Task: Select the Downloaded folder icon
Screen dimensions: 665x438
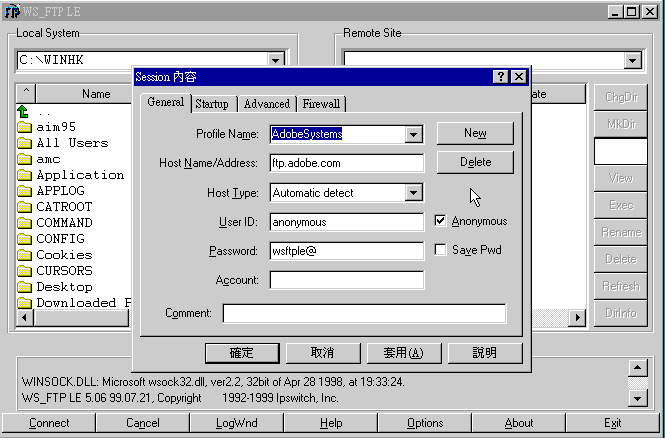Action: (24, 303)
